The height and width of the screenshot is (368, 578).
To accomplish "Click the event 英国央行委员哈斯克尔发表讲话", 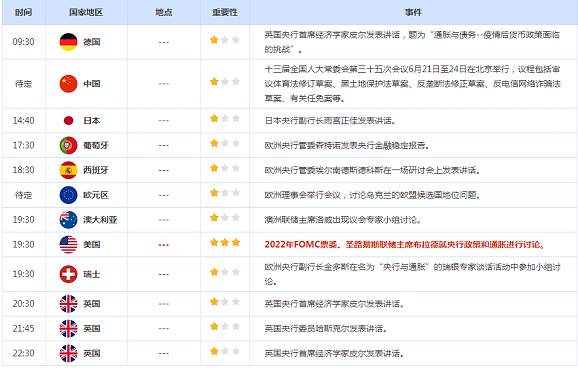I will (326, 328).
